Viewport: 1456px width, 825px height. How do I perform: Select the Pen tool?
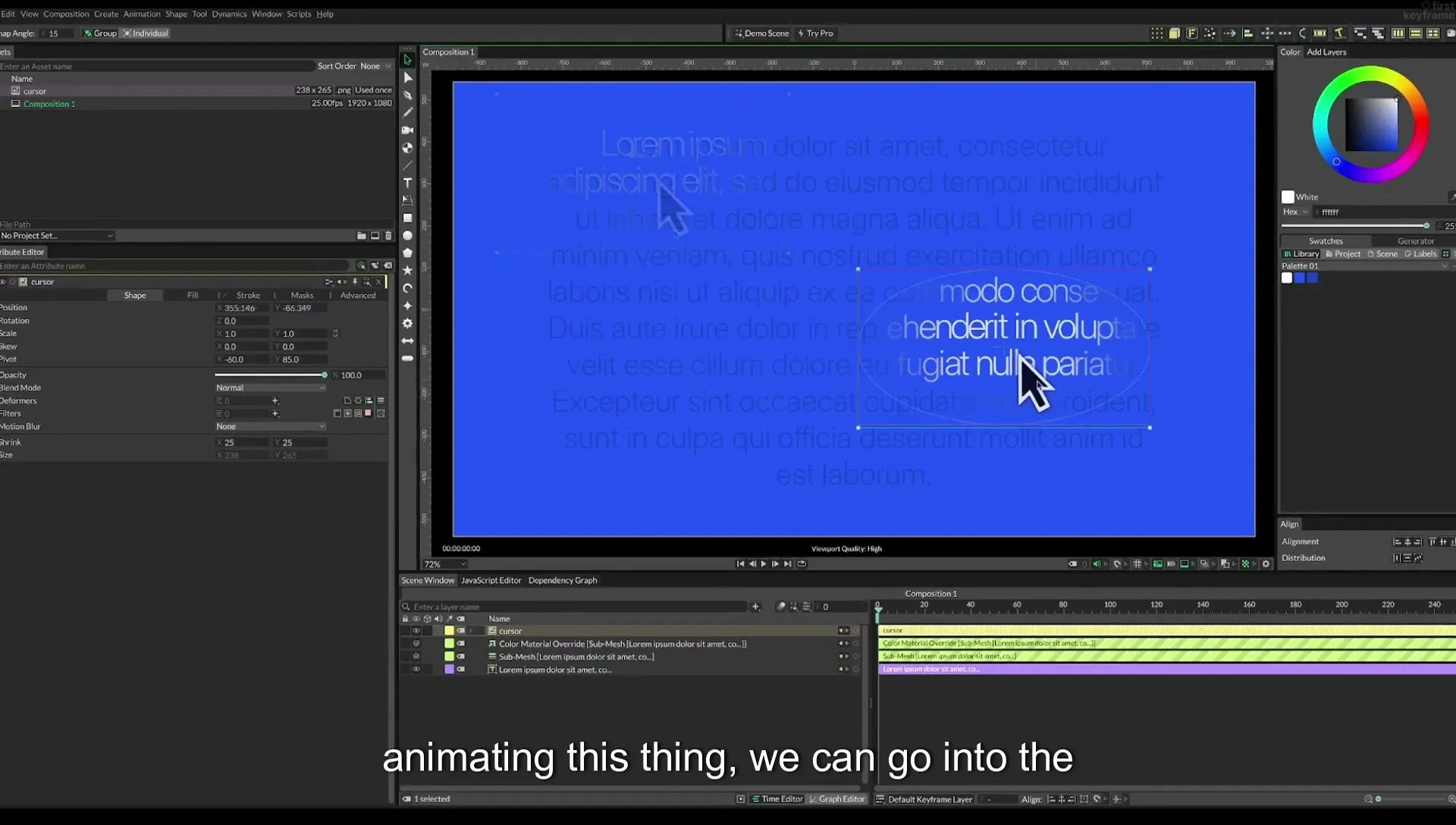click(407, 95)
